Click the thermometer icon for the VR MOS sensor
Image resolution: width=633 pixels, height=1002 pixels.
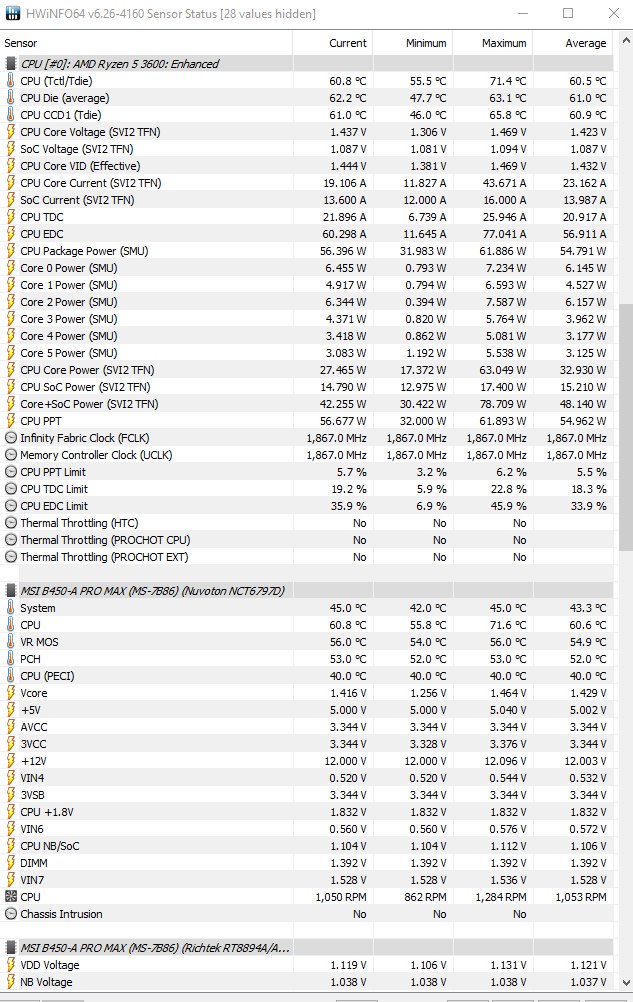pos(11,642)
